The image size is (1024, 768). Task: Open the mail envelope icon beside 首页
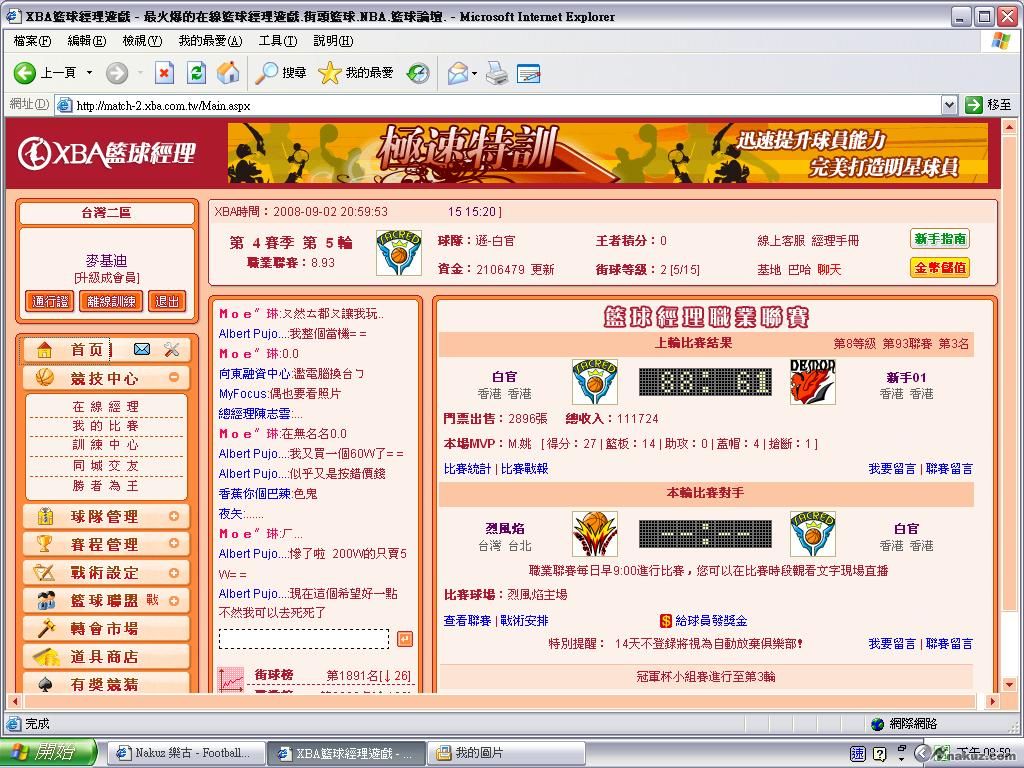[x=142, y=349]
